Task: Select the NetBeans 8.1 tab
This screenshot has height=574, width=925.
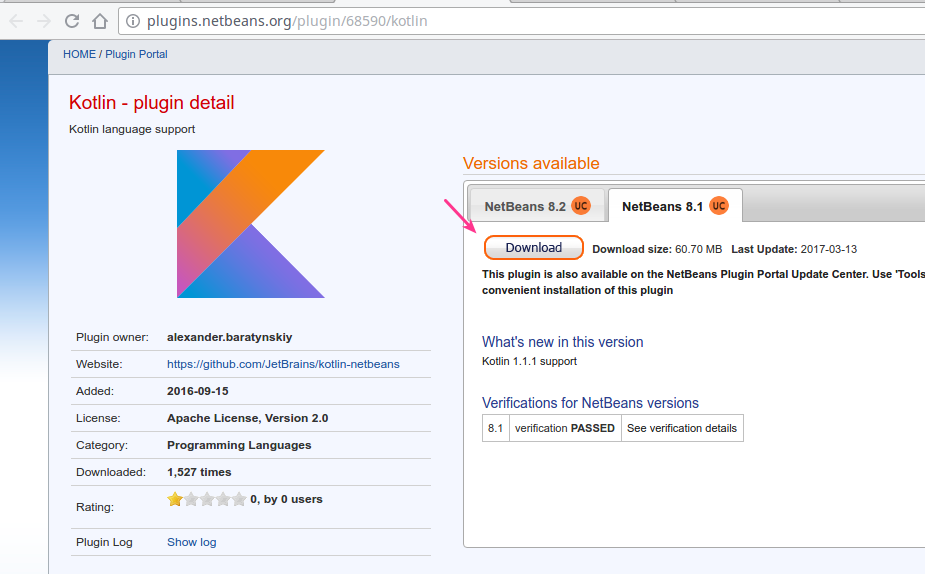Action: click(675, 206)
